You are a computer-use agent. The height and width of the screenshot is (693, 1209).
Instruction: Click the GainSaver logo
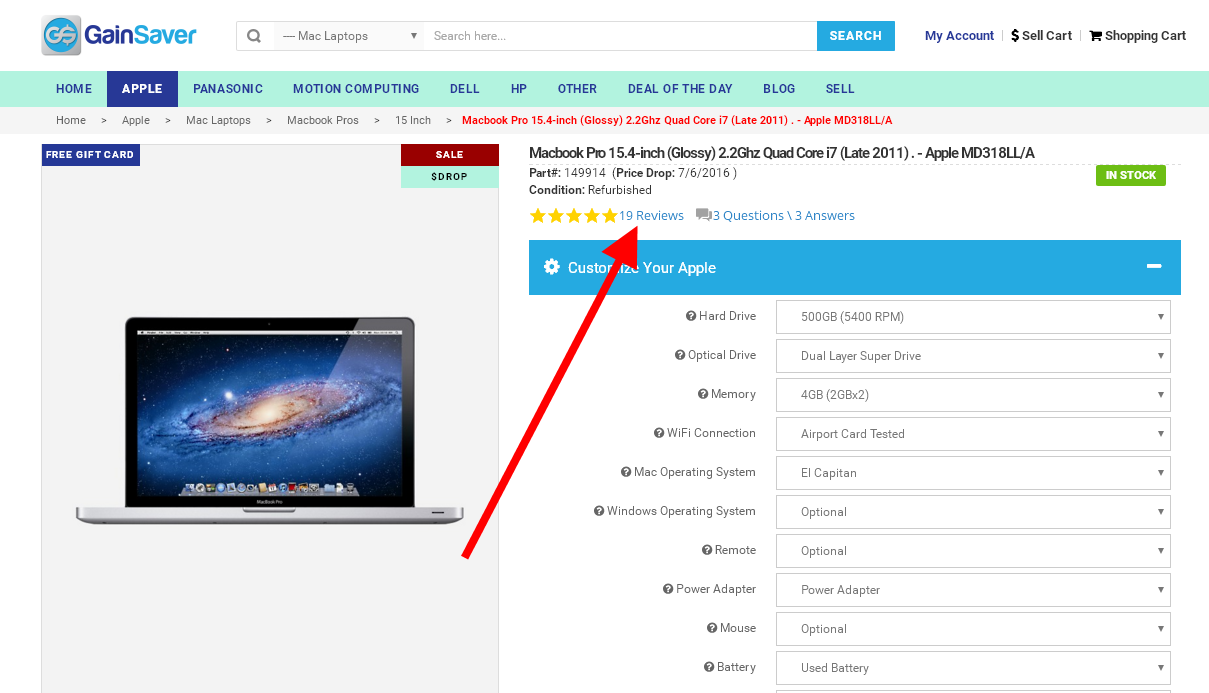coord(120,36)
